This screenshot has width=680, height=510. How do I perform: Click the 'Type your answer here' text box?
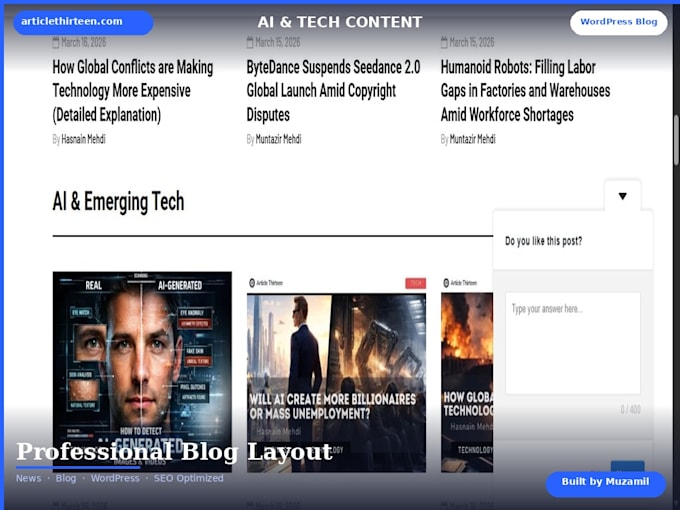[x=572, y=343]
